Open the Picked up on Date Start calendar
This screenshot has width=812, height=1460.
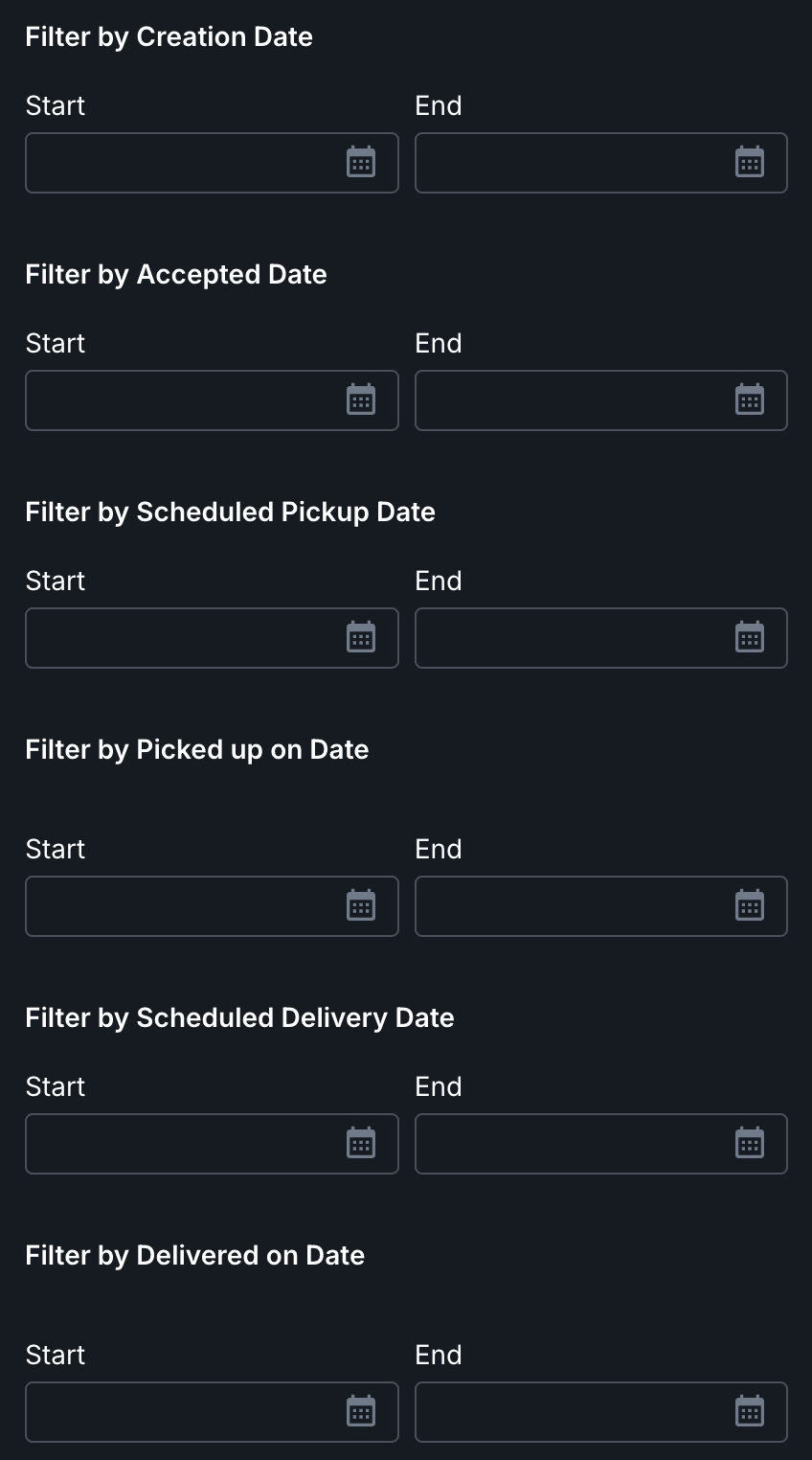click(x=361, y=906)
